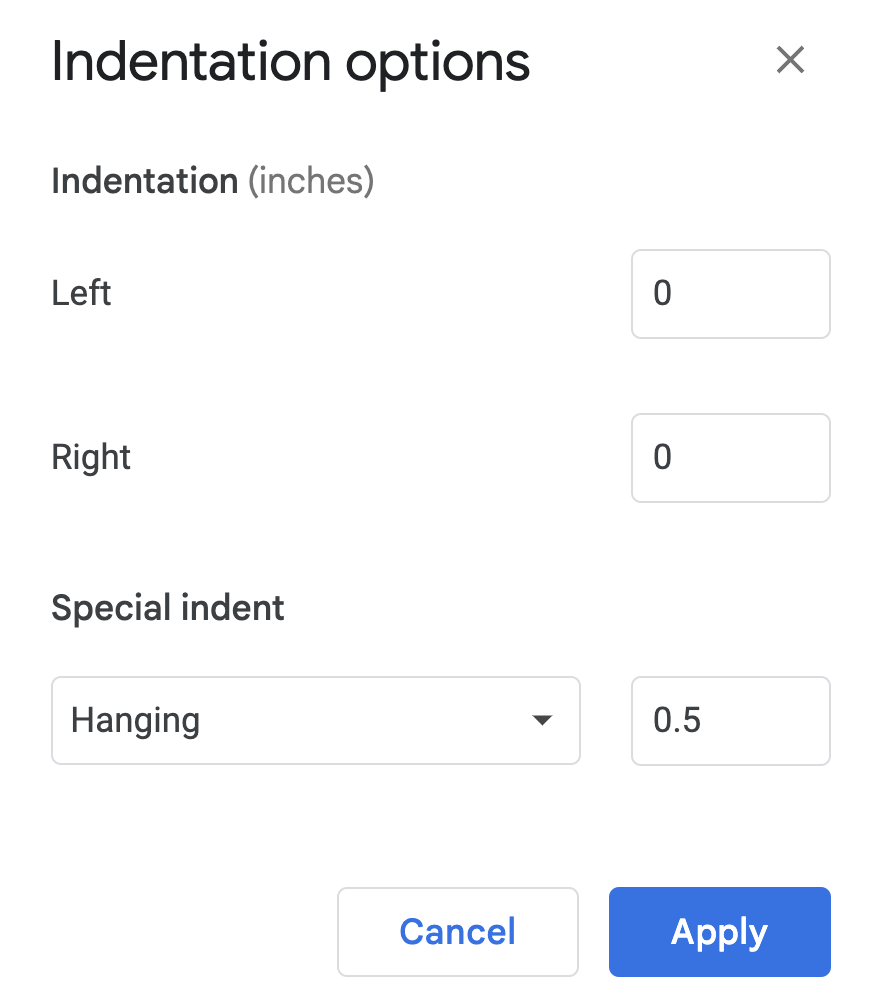Apply the hanging indent settings
The image size is (876, 998).
click(719, 931)
